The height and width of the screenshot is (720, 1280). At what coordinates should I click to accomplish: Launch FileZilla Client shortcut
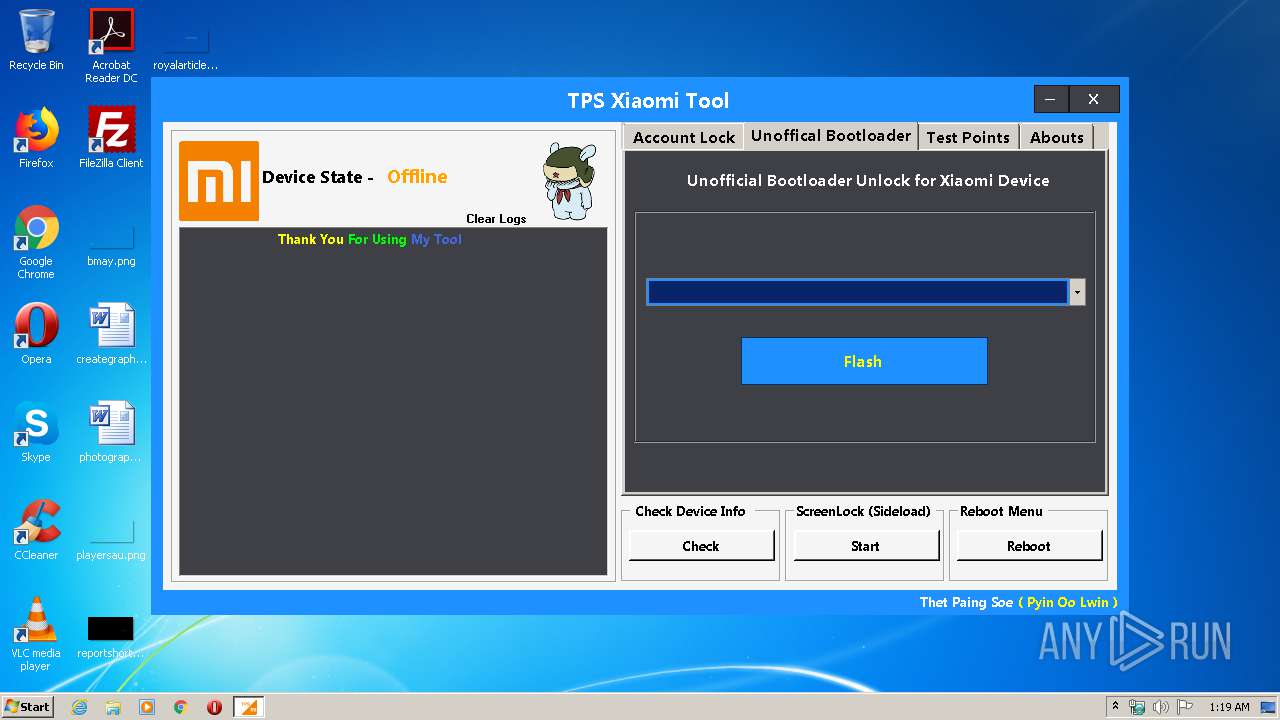point(111,138)
